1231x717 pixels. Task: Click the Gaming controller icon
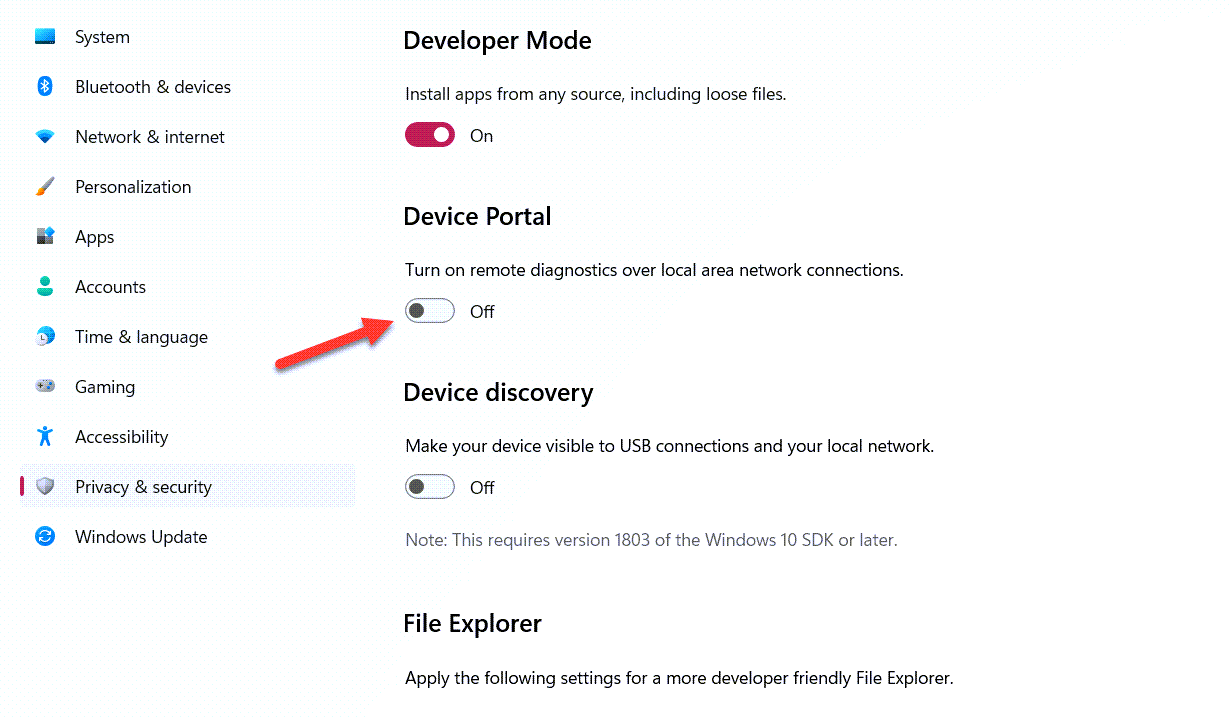pyautogui.click(x=45, y=387)
